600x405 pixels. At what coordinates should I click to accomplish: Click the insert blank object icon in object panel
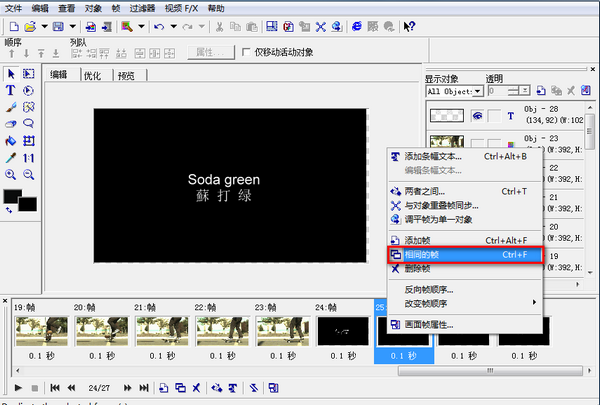[541, 91]
